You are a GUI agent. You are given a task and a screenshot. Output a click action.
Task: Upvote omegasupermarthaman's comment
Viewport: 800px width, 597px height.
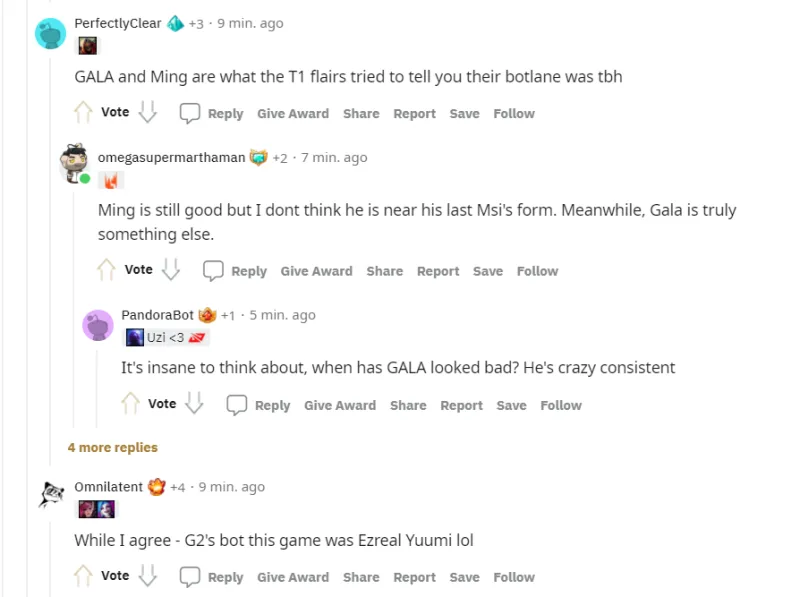tap(107, 270)
